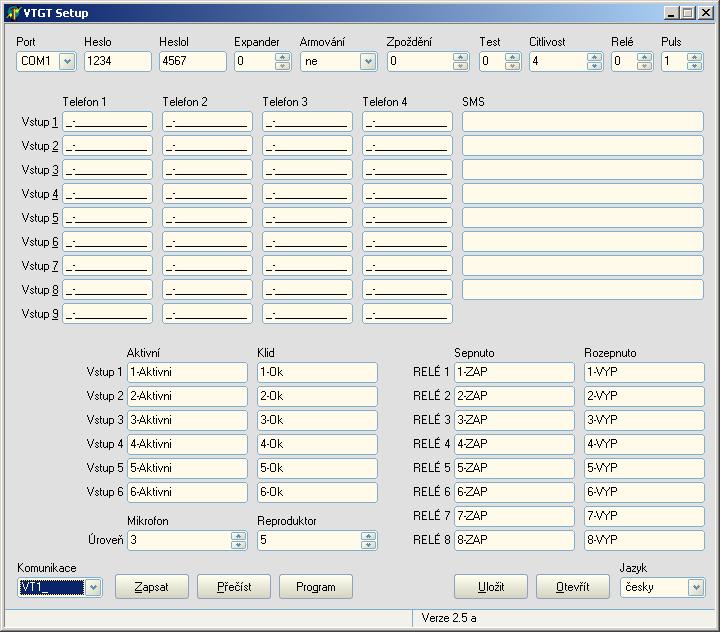
Task: Minimize the VTGT Setup window
Action: 671,13
